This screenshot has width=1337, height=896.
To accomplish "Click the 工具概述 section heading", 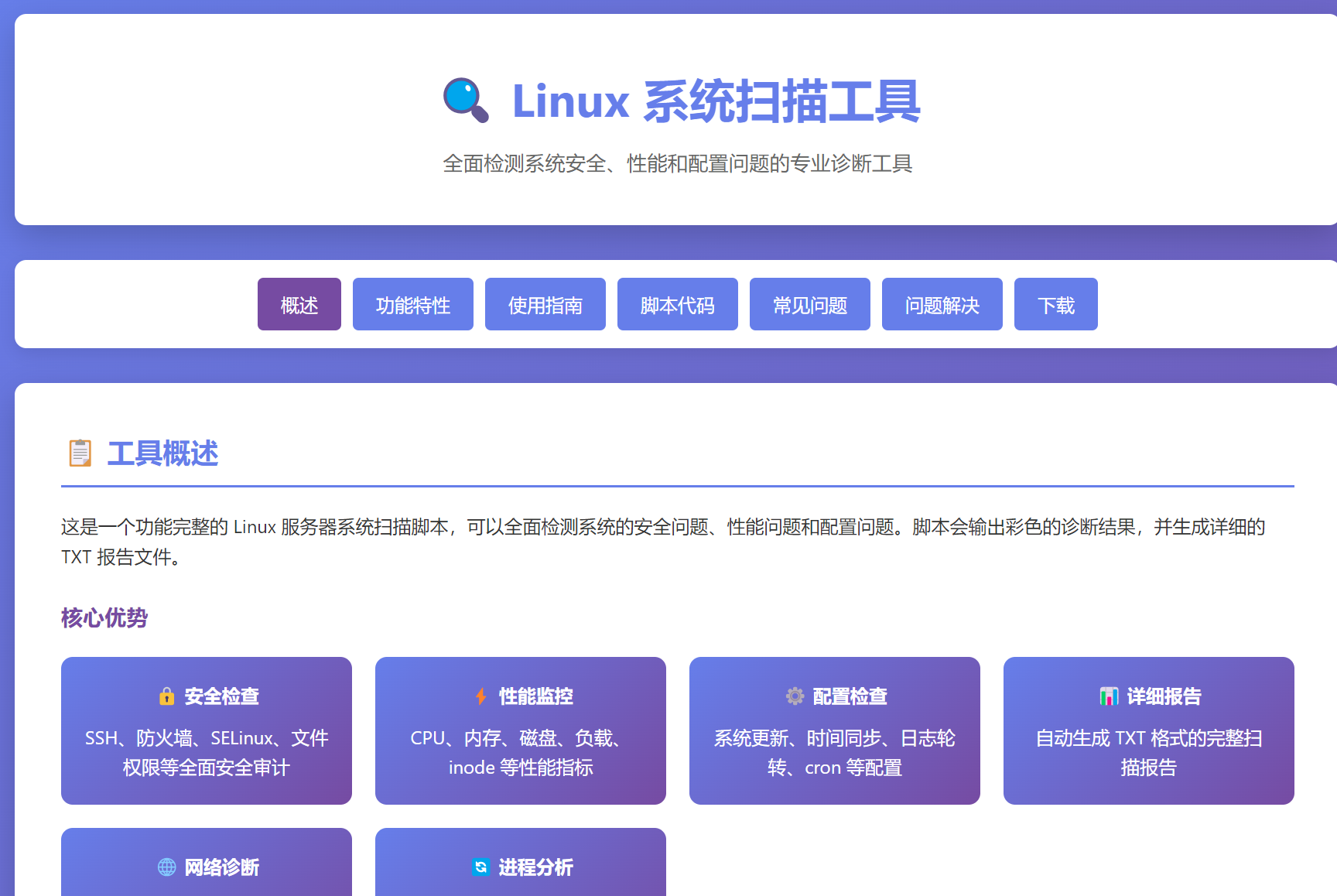I will click(162, 453).
